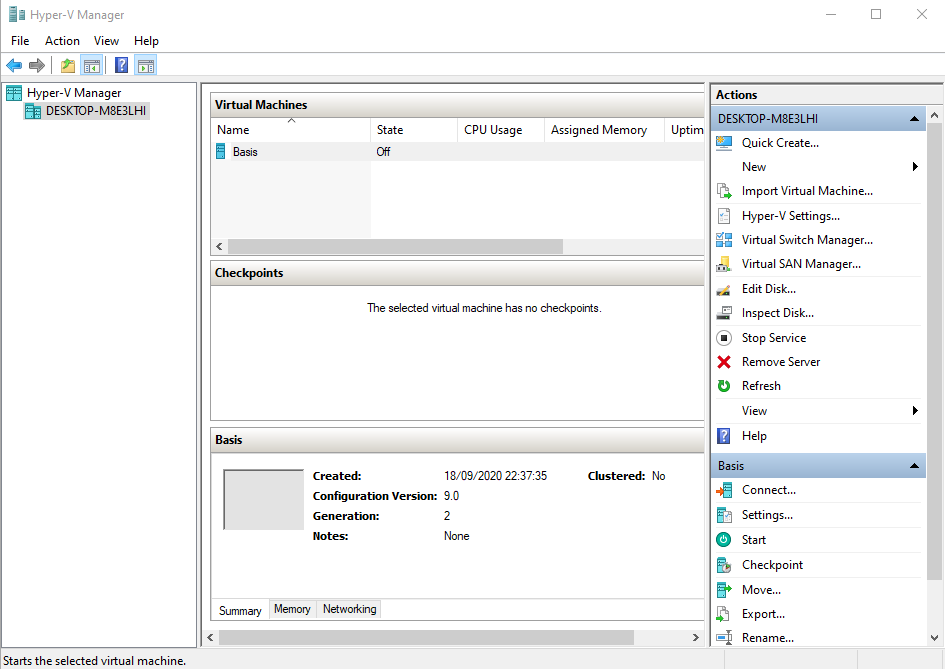Click the Hyper-V Settings icon

point(724,216)
